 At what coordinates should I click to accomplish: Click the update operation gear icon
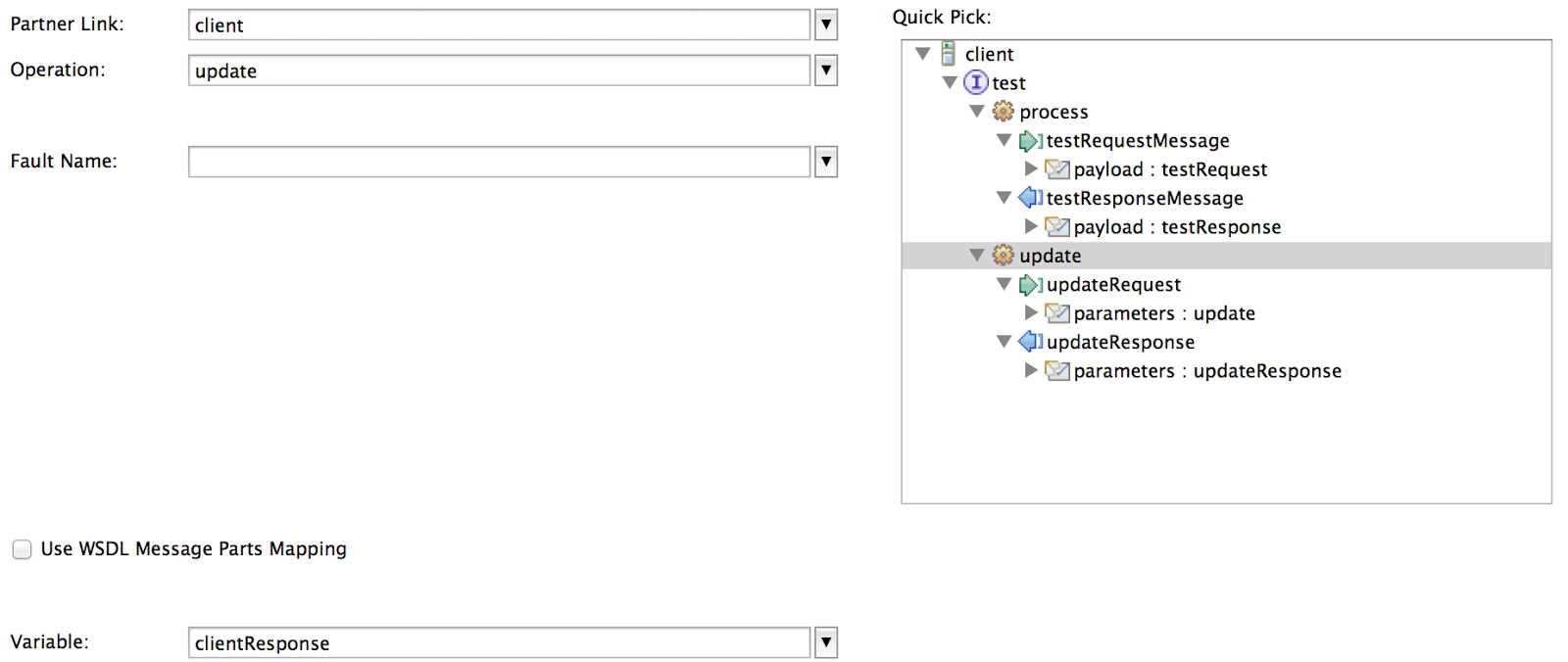(1003, 255)
